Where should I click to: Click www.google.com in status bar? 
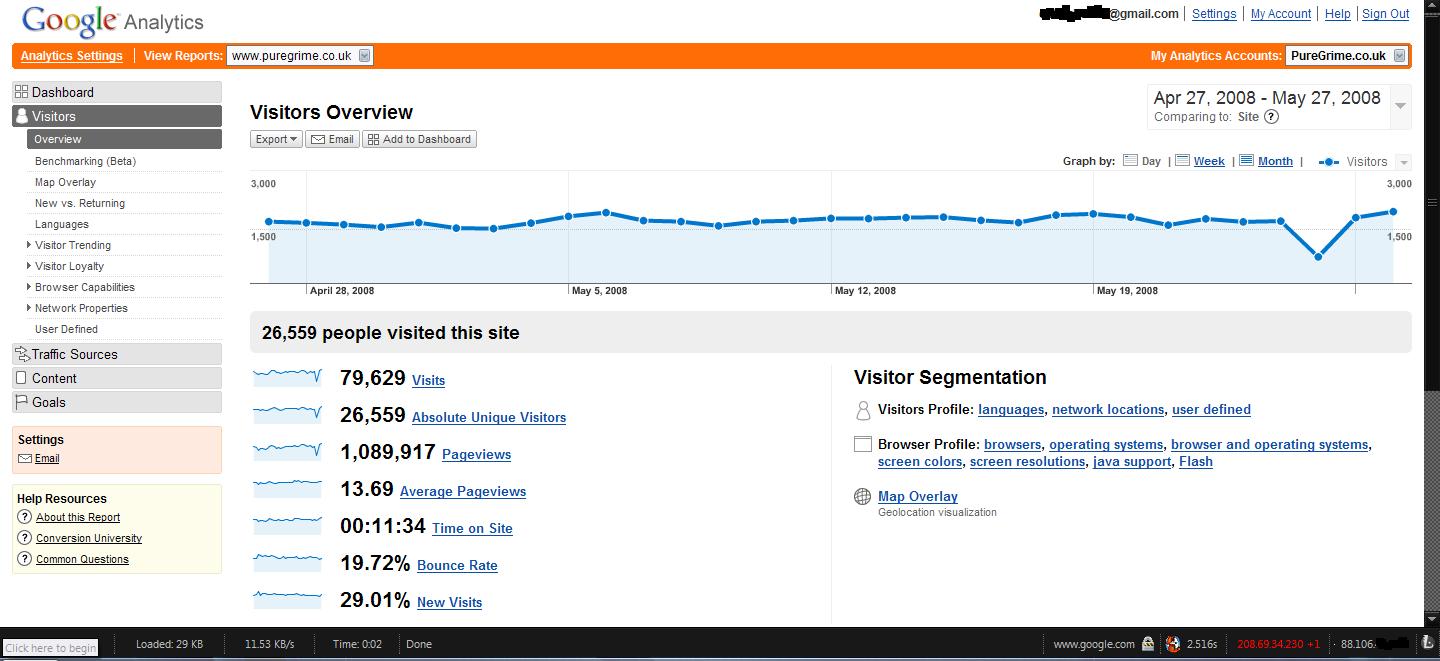[x=1094, y=645]
